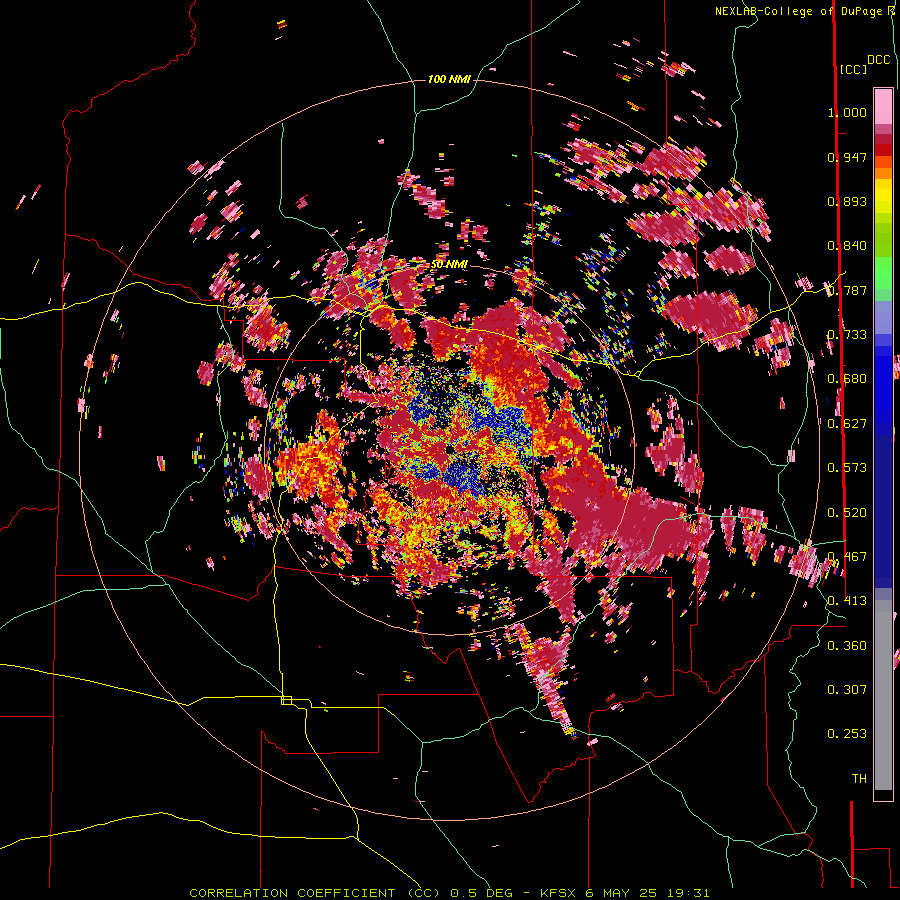
Task: Click the 0.467 legend value
Action: point(847,557)
